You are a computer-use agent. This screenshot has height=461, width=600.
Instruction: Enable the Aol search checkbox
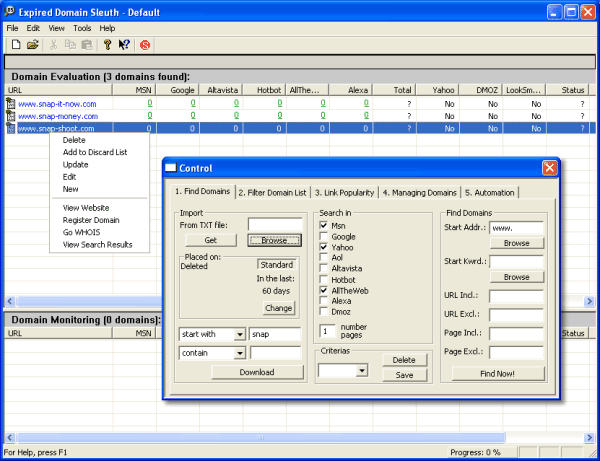pyautogui.click(x=324, y=257)
